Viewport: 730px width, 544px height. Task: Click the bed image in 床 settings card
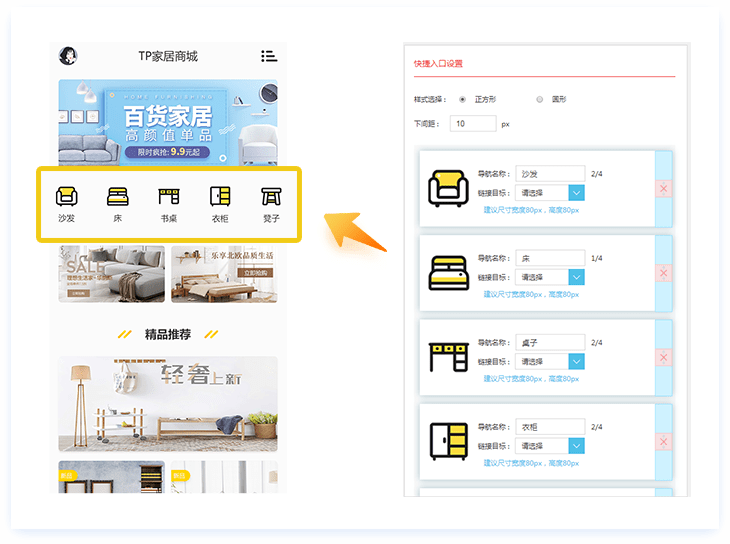448,273
